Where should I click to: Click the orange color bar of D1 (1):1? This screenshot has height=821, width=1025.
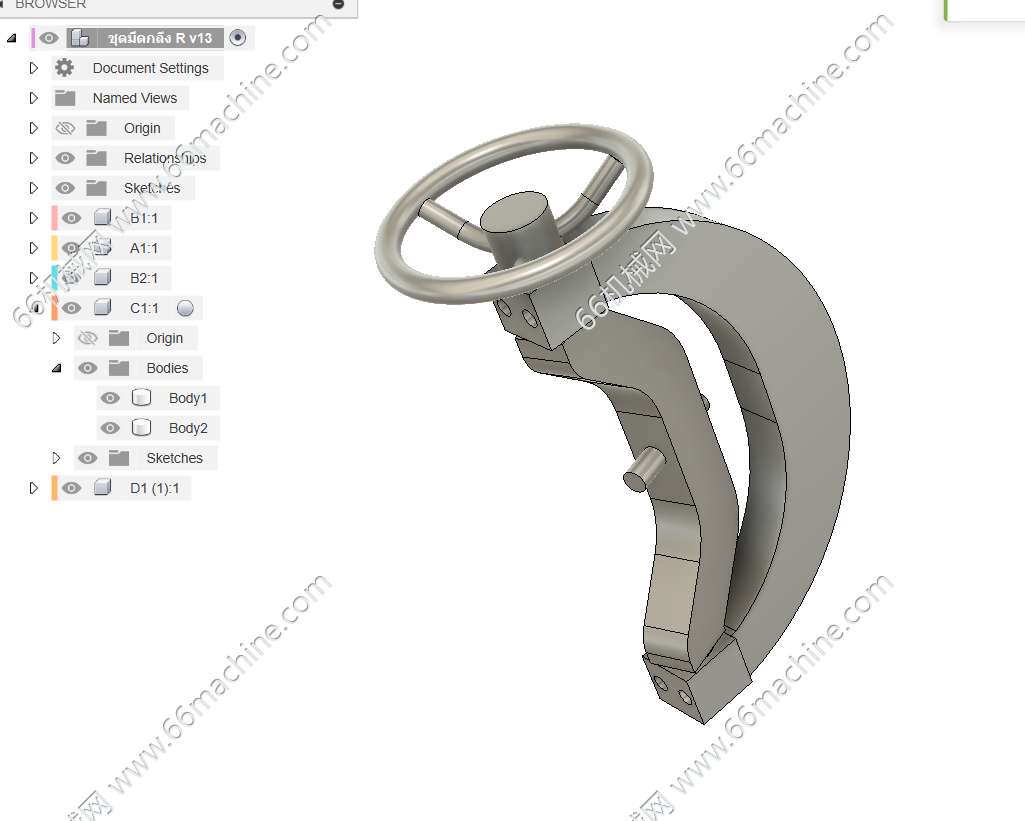(x=55, y=488)
